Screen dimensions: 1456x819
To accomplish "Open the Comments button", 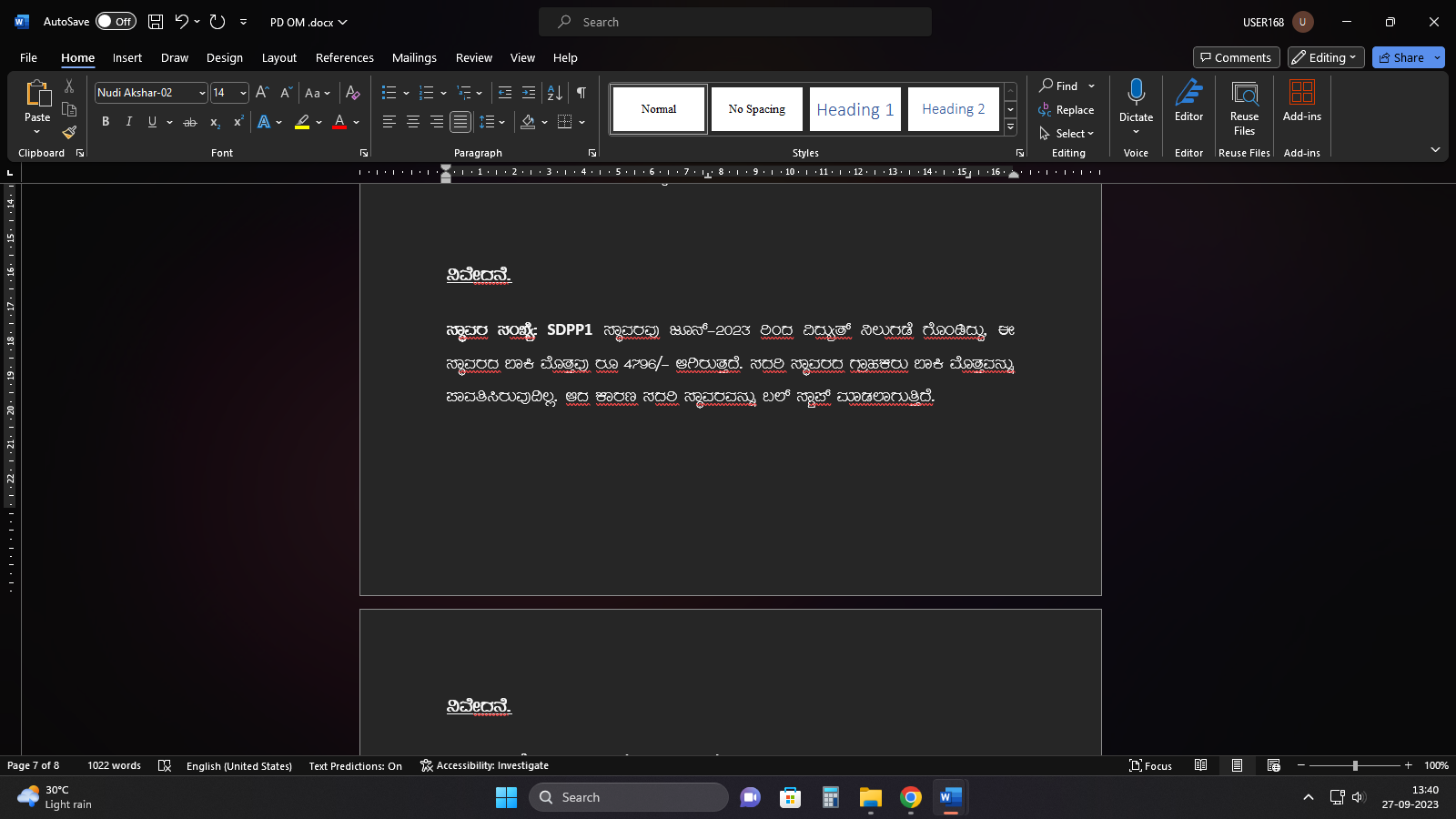I will pos(1236,57).
